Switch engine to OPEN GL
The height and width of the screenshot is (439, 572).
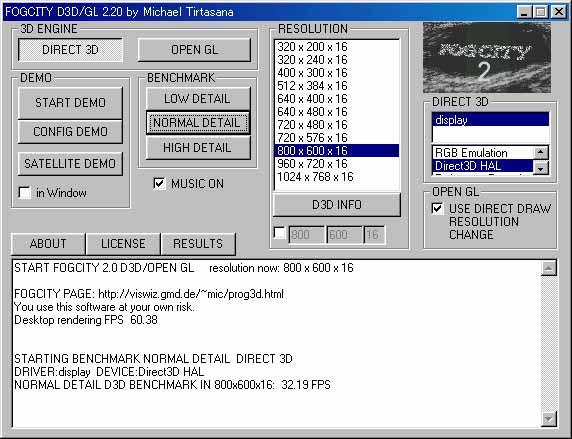(194, 50)
